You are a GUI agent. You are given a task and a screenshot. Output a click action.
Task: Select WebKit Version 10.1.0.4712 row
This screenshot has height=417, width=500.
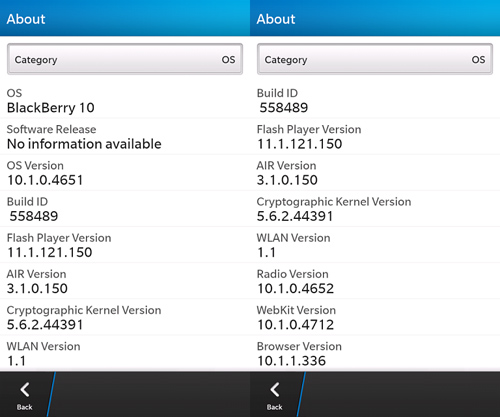pos(375,317)
